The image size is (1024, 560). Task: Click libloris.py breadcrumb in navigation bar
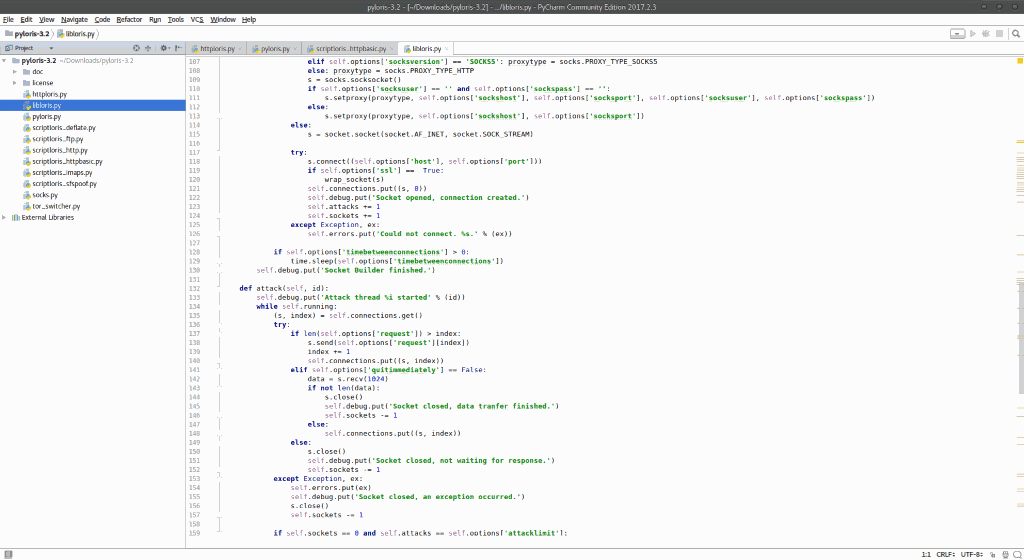76,33
